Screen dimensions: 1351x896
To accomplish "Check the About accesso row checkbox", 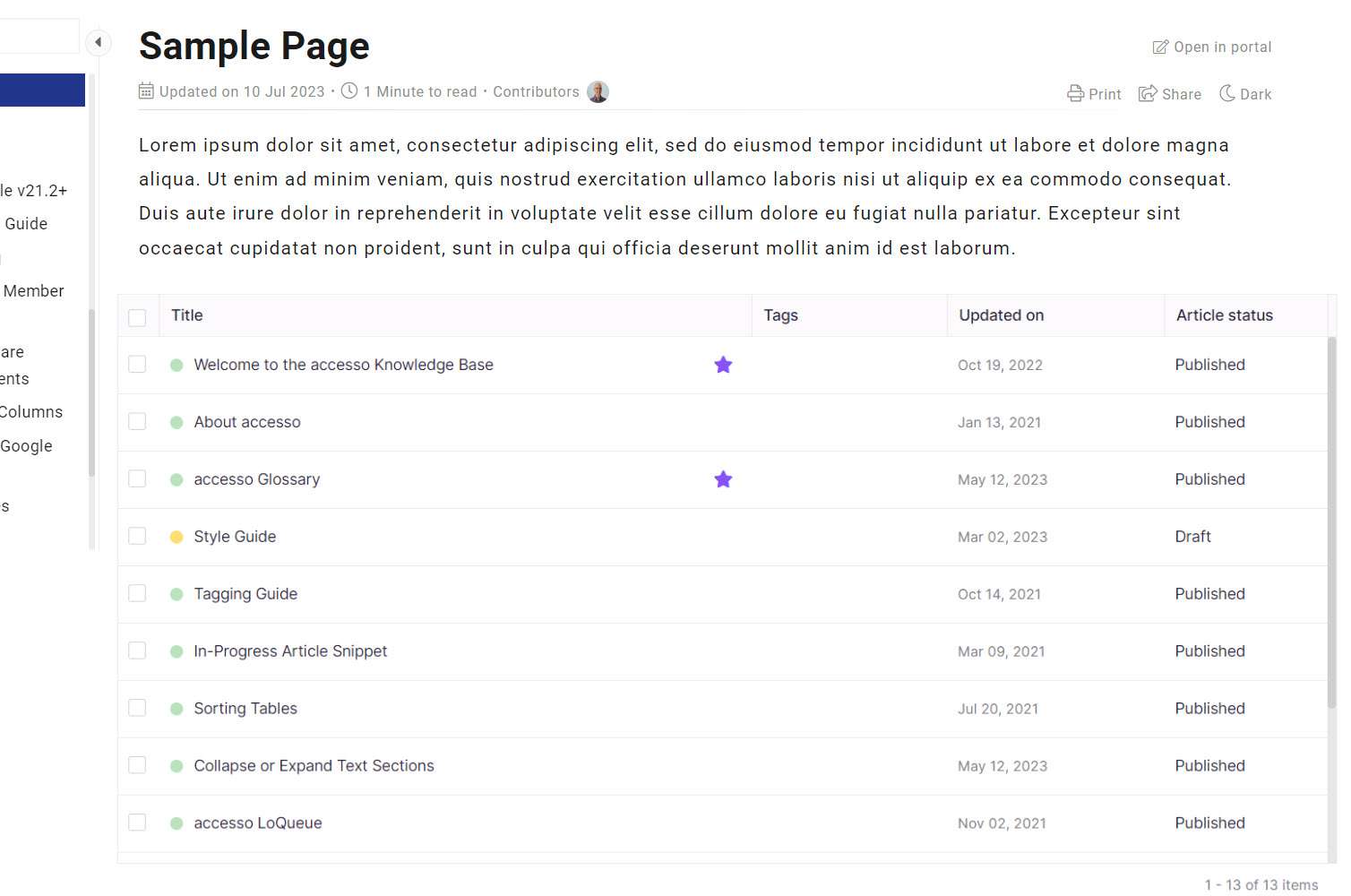I will (137, 422).
